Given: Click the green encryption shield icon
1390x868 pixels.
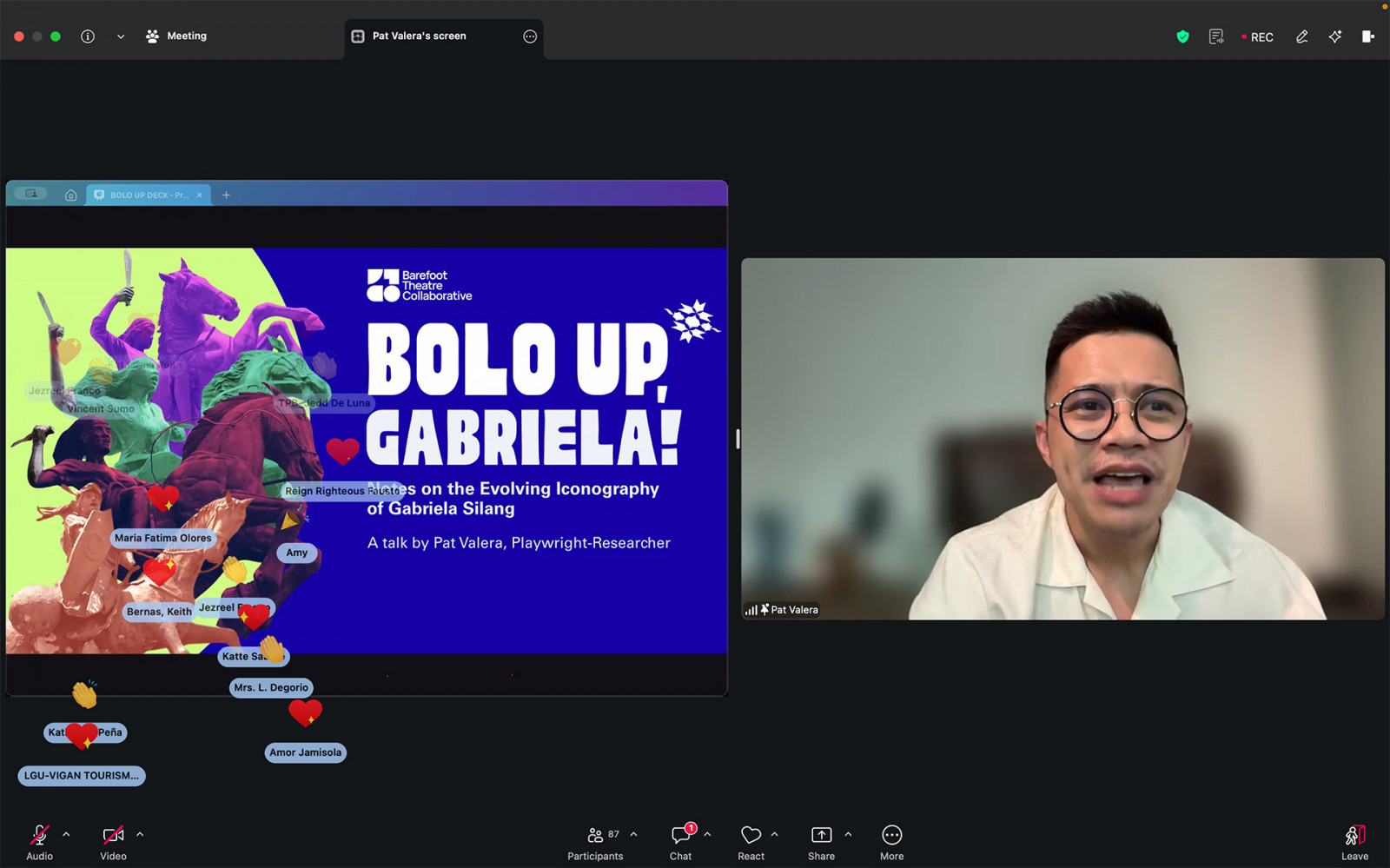Looking at the screenshot, I should pyautogui.click(x=1182, y=36).
